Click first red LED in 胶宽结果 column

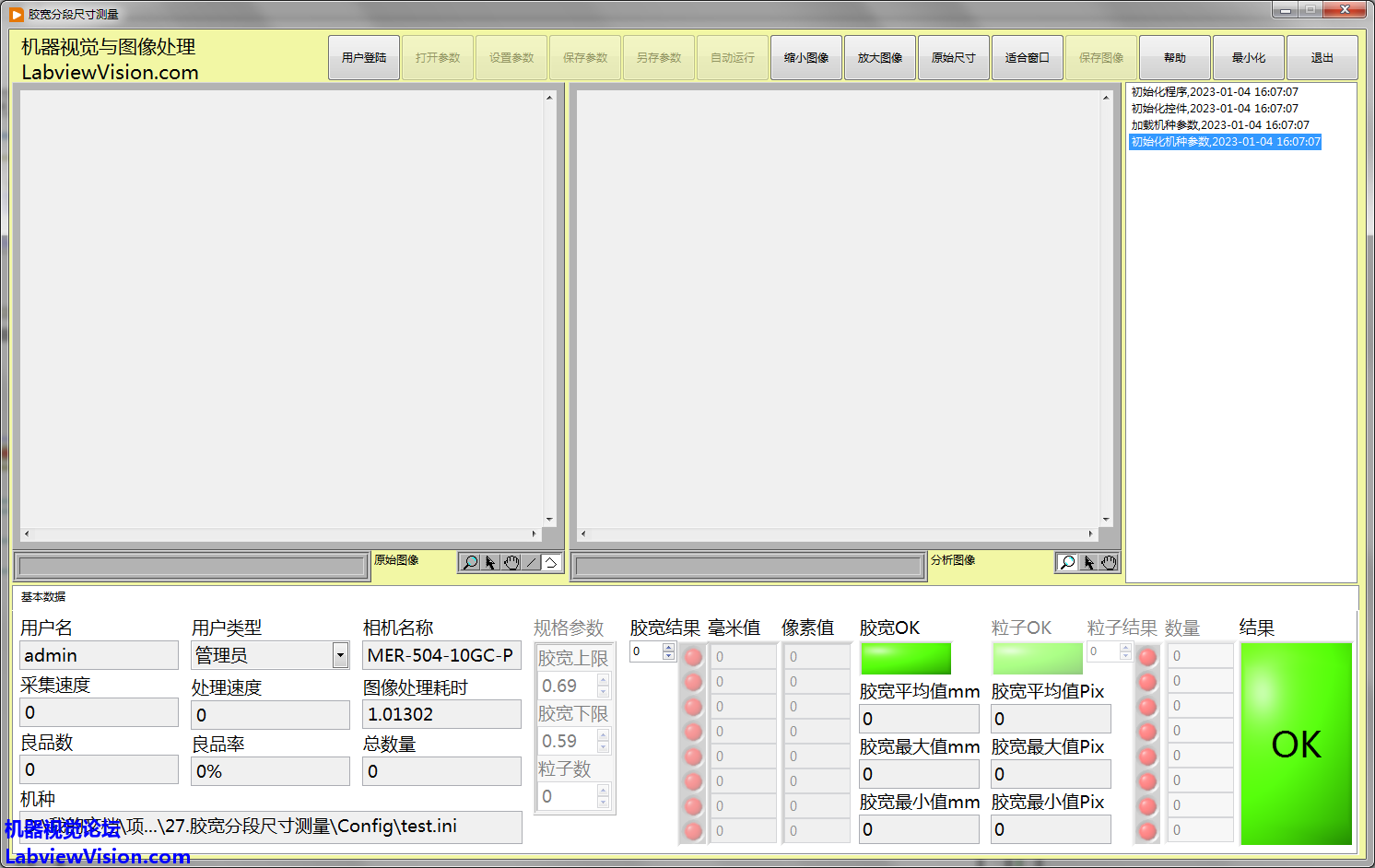click(x=693, y=657)
